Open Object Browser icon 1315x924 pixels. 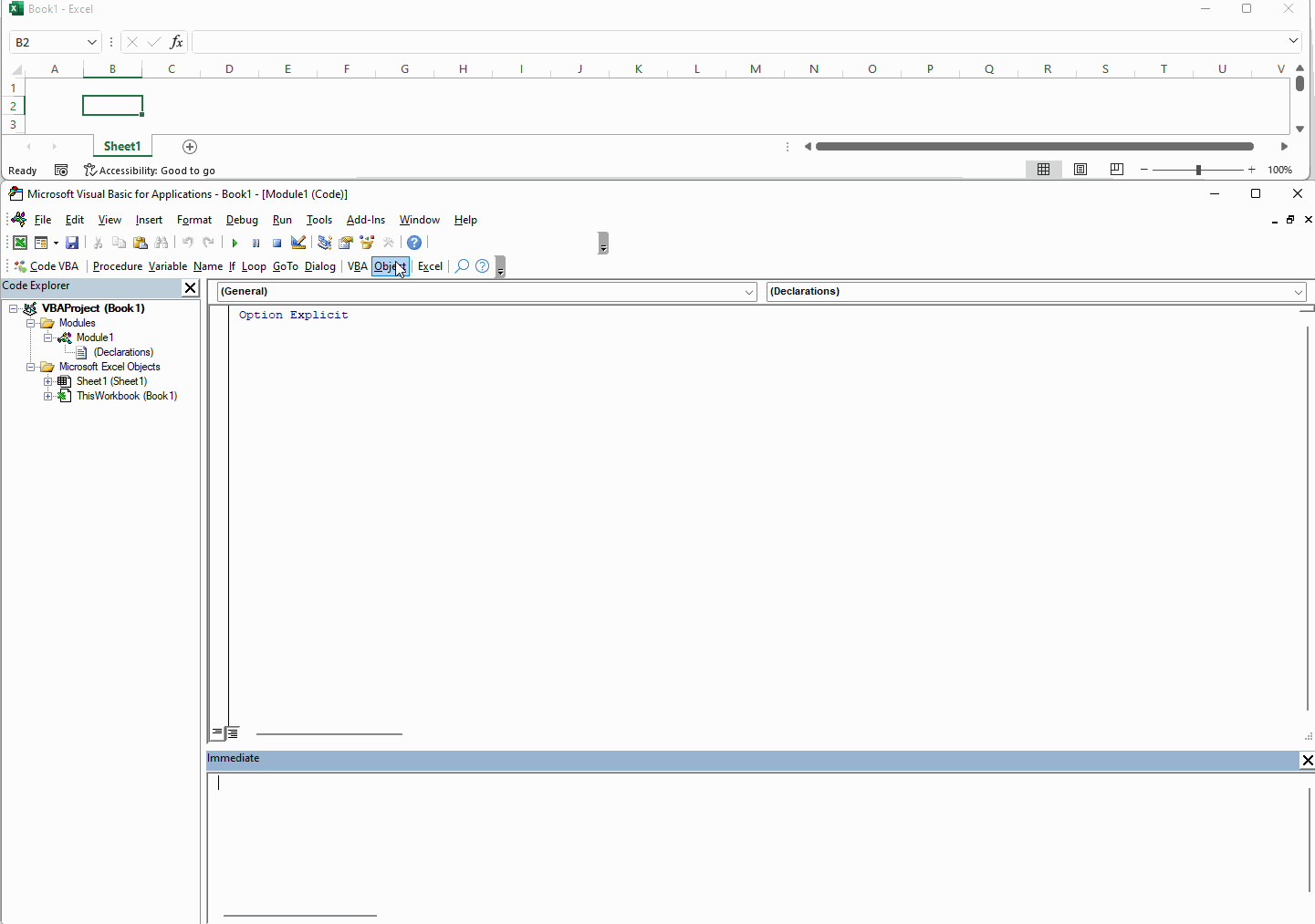pyautogui.click(x=367, y=243)
